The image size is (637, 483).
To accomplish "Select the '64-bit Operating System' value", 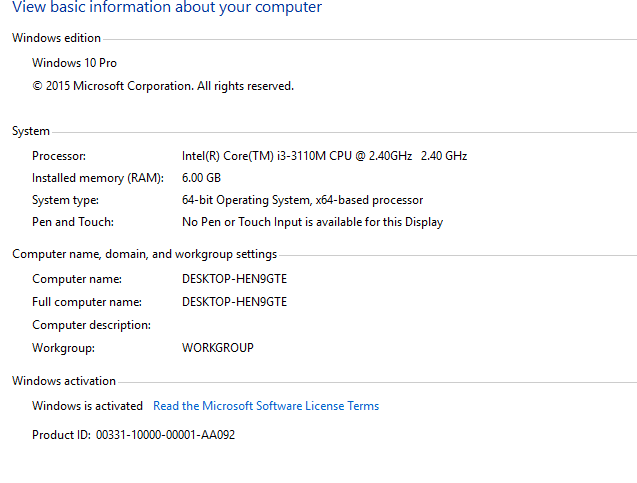I will [x=302, y=200].
